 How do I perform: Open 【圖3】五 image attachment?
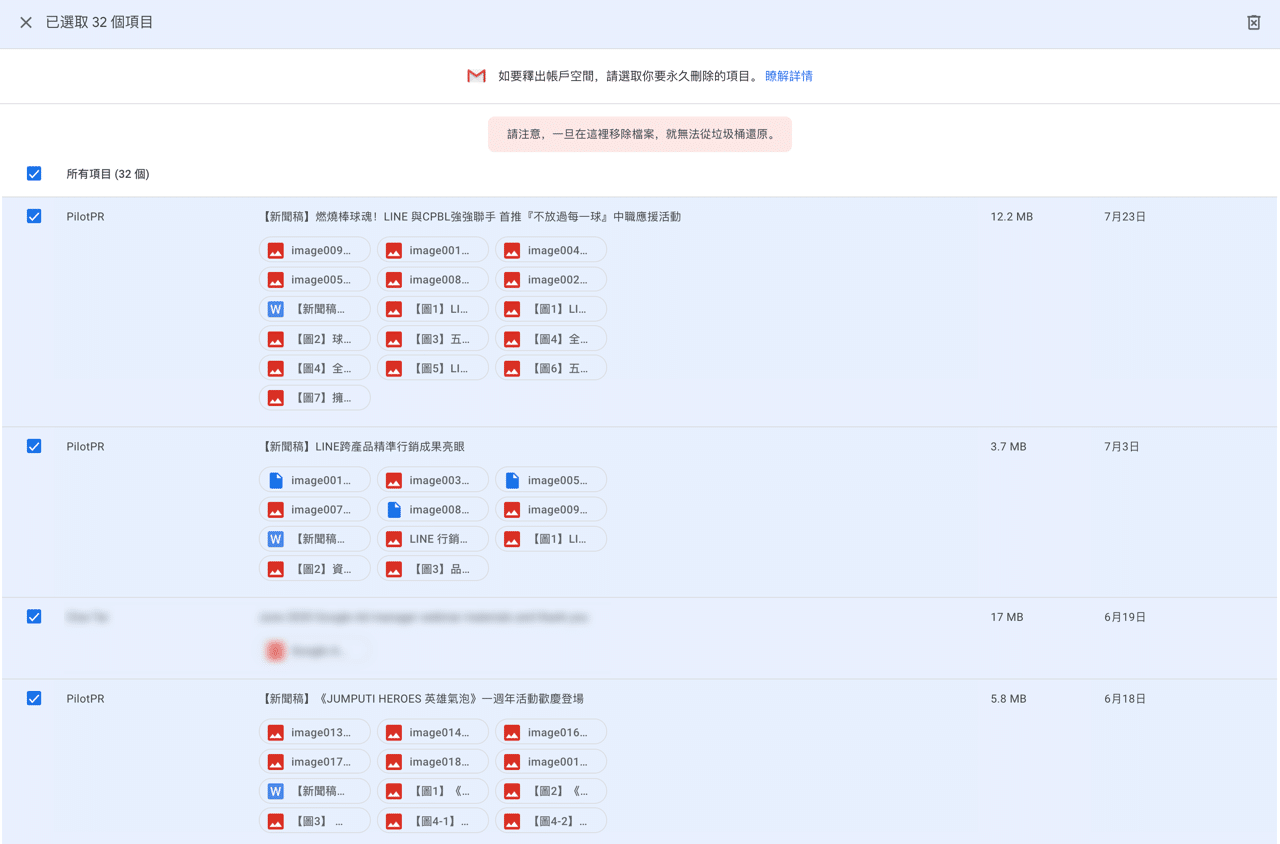(x=433, y=339)
